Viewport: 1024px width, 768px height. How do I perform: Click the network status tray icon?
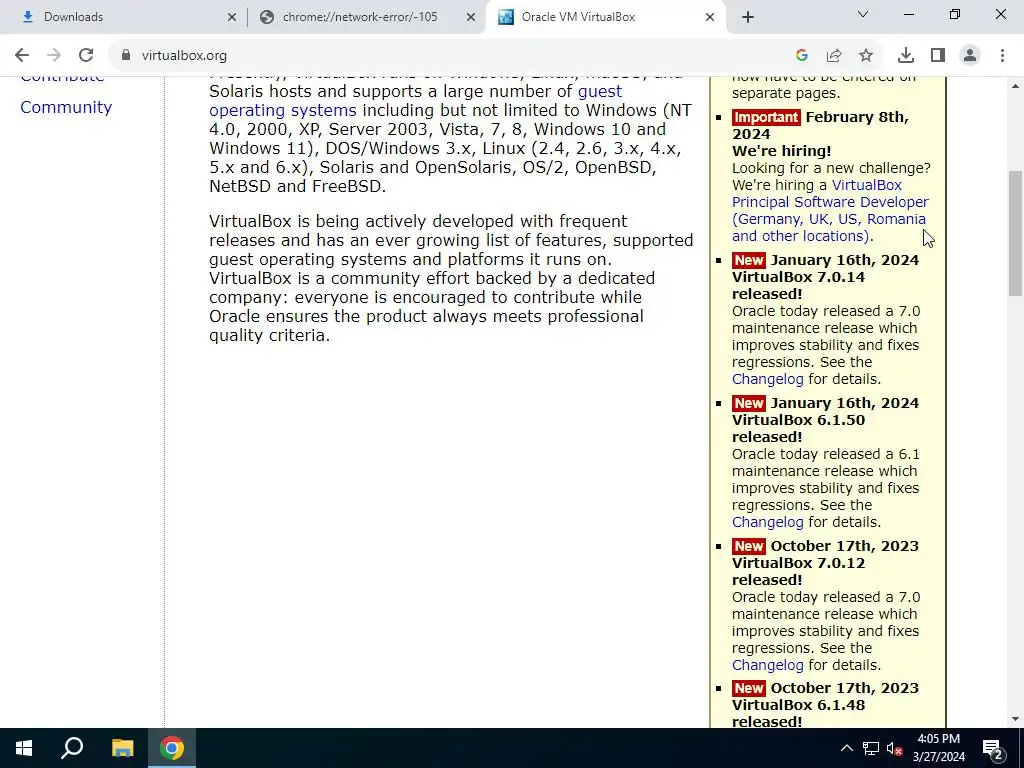871,748
